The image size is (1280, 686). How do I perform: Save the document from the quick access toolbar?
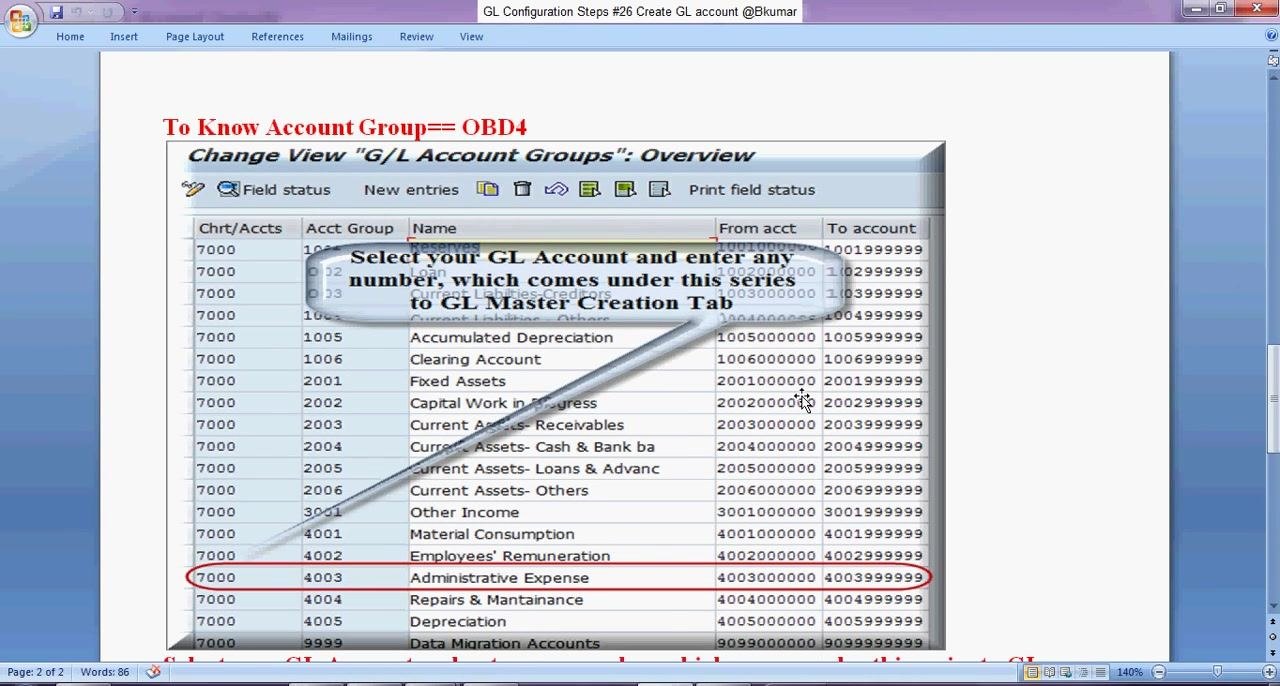point(57,12)
